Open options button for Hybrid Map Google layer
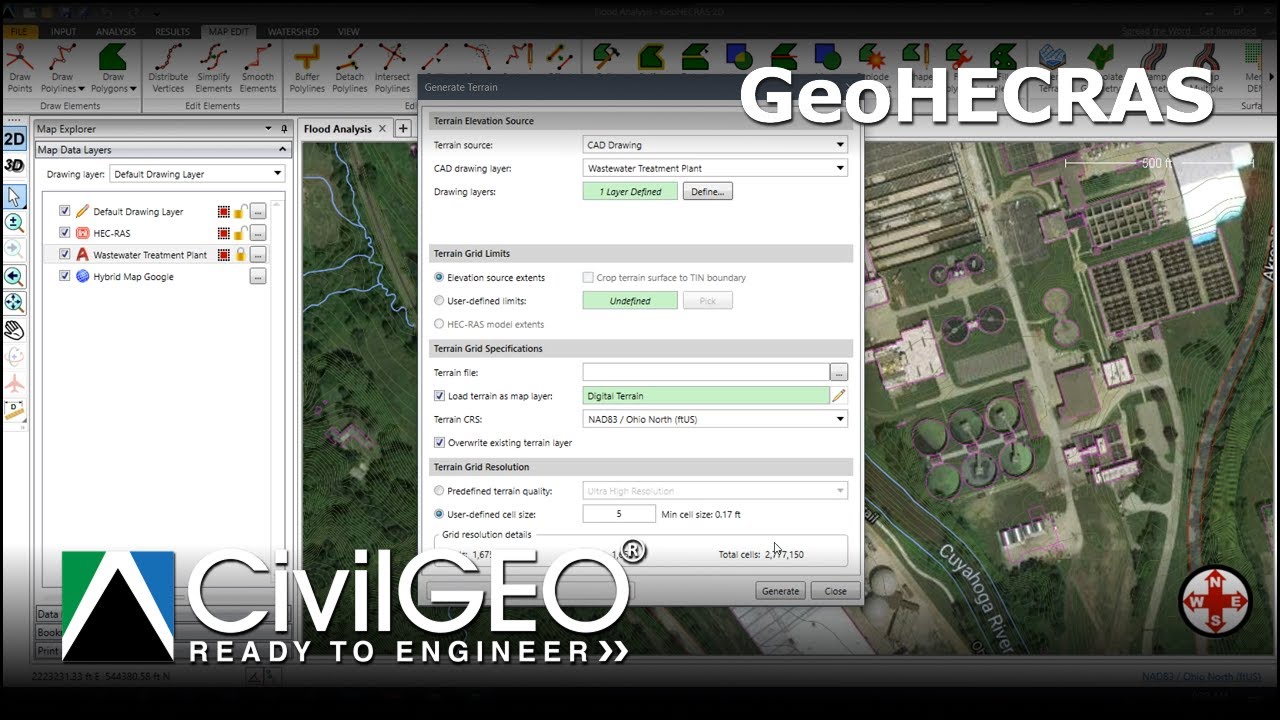The height and width of the screenshot is (720, 1280). (x=258, y=277)
